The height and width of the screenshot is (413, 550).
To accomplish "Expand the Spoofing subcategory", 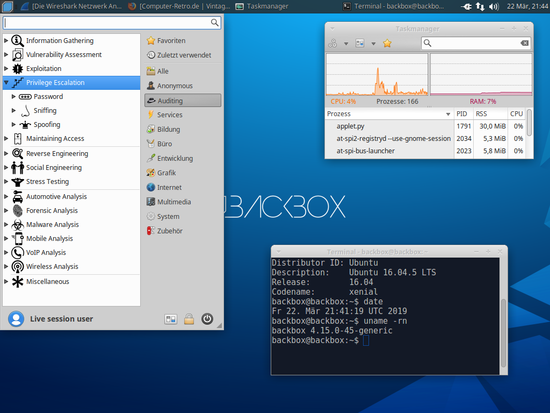I will coord(13,125).
